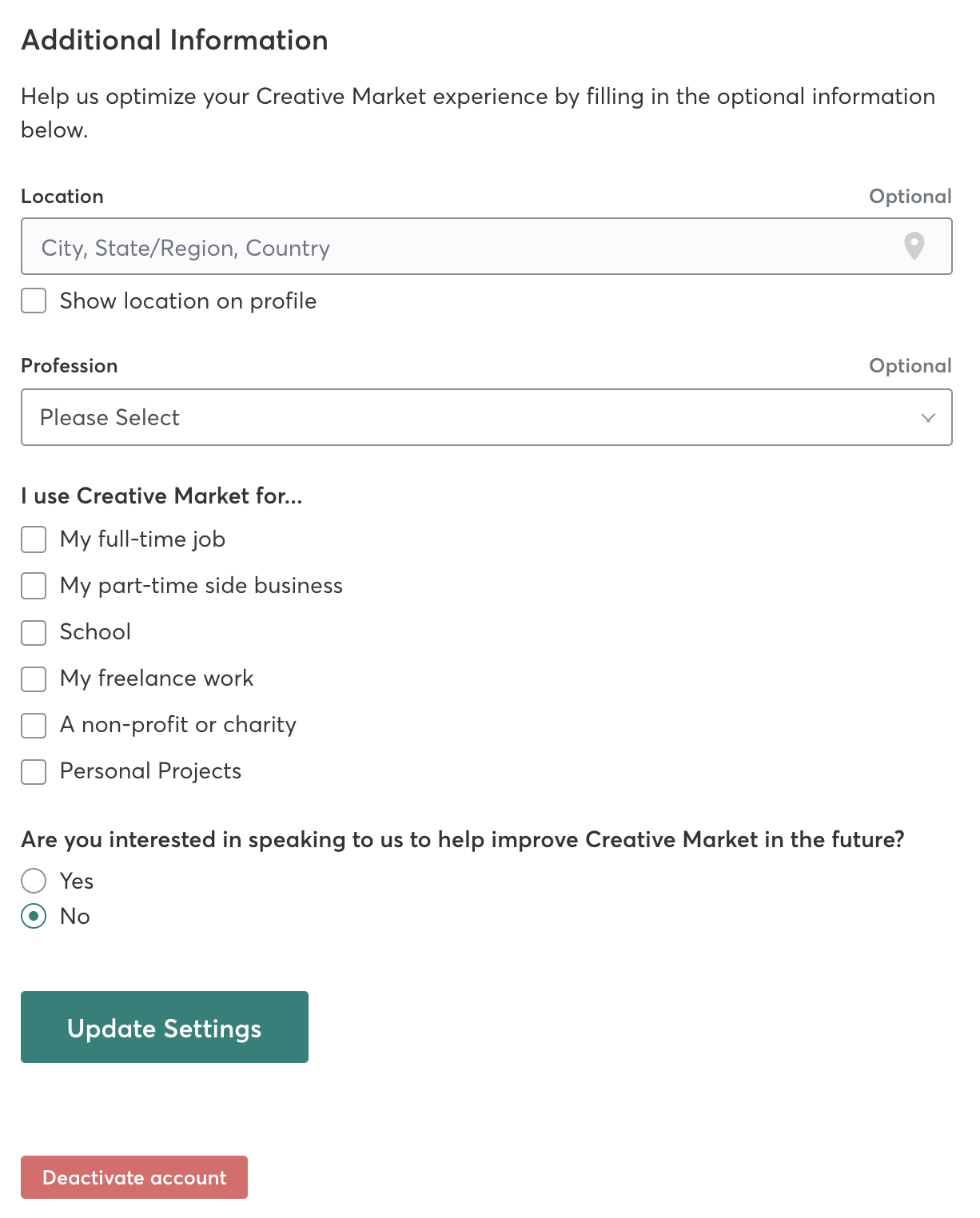
Task: Click the My freelance work label
Action: pos(157,679)
